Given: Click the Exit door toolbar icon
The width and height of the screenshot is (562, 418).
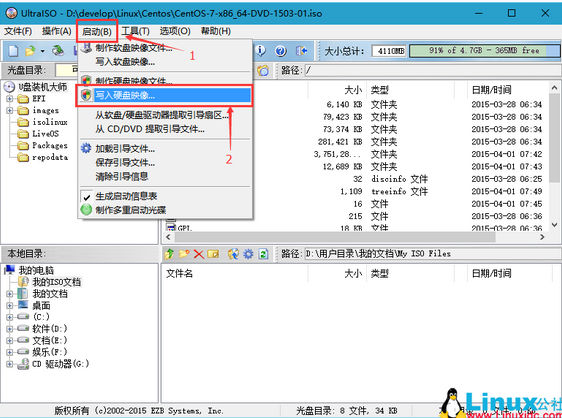Looking at the screenshot, I should point(301,51).
